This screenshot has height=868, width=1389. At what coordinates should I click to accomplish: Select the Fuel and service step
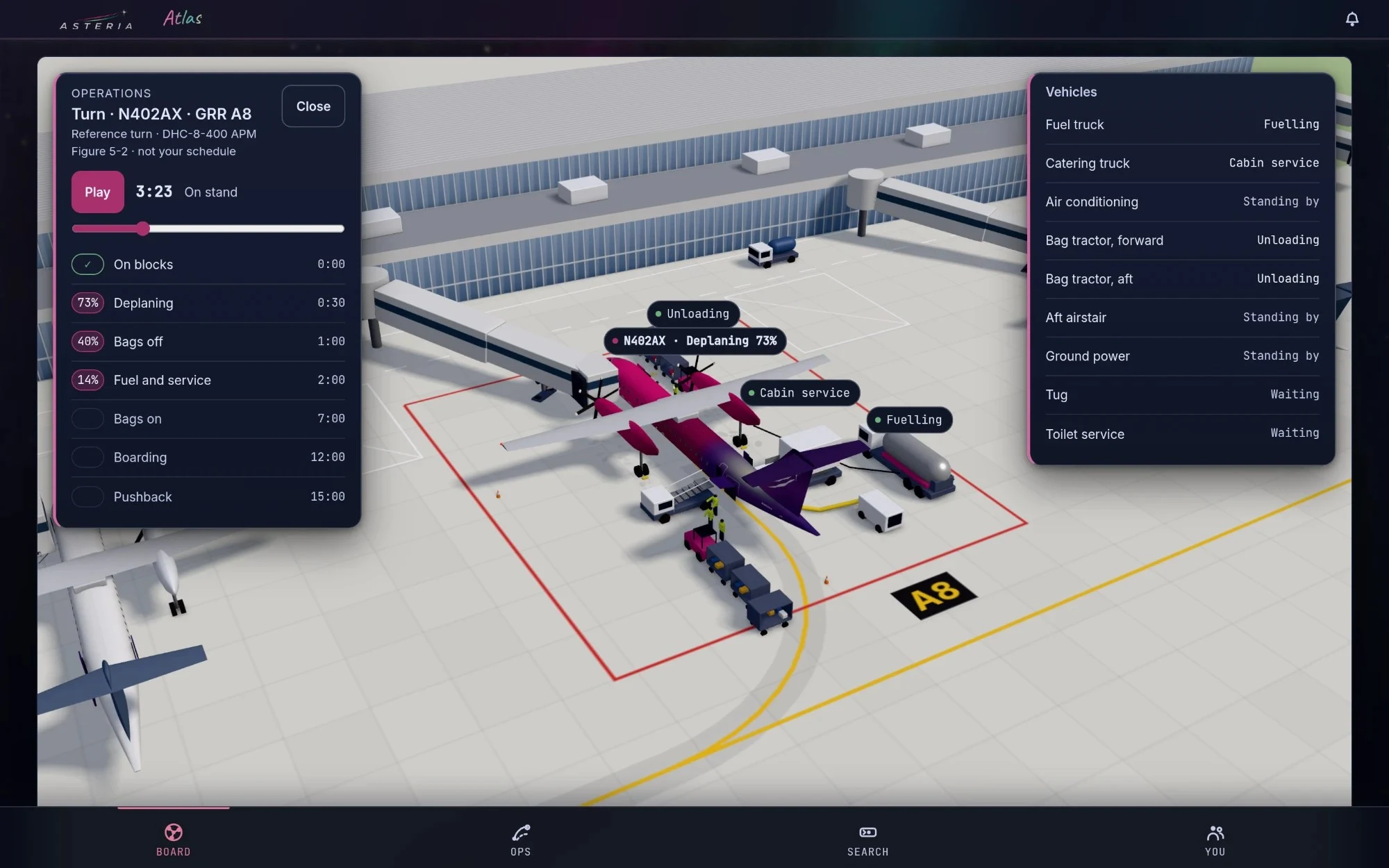point(162,380)
